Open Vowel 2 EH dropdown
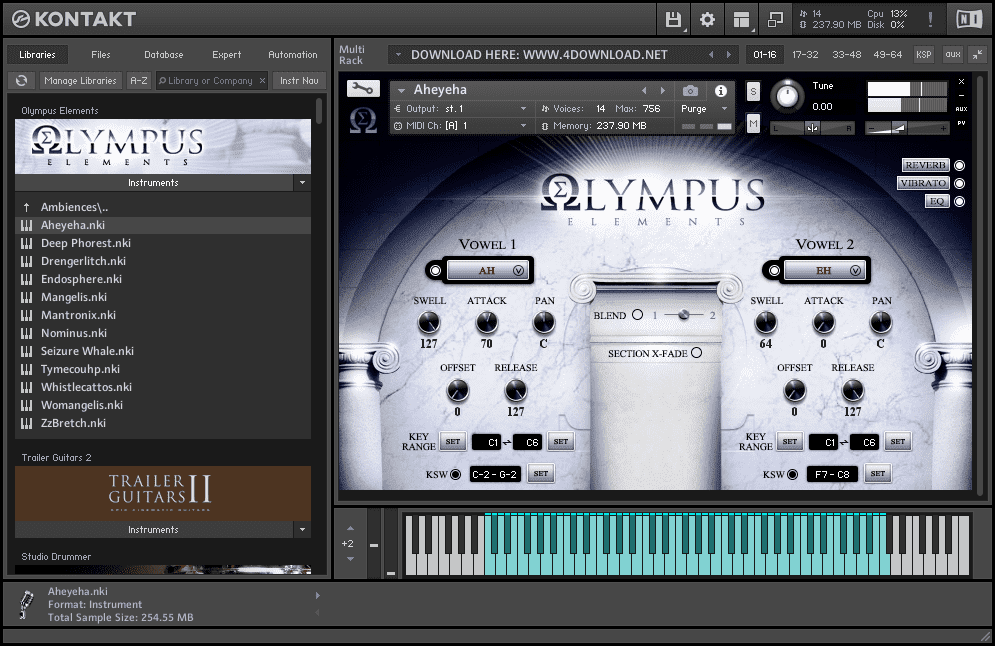 824,271
